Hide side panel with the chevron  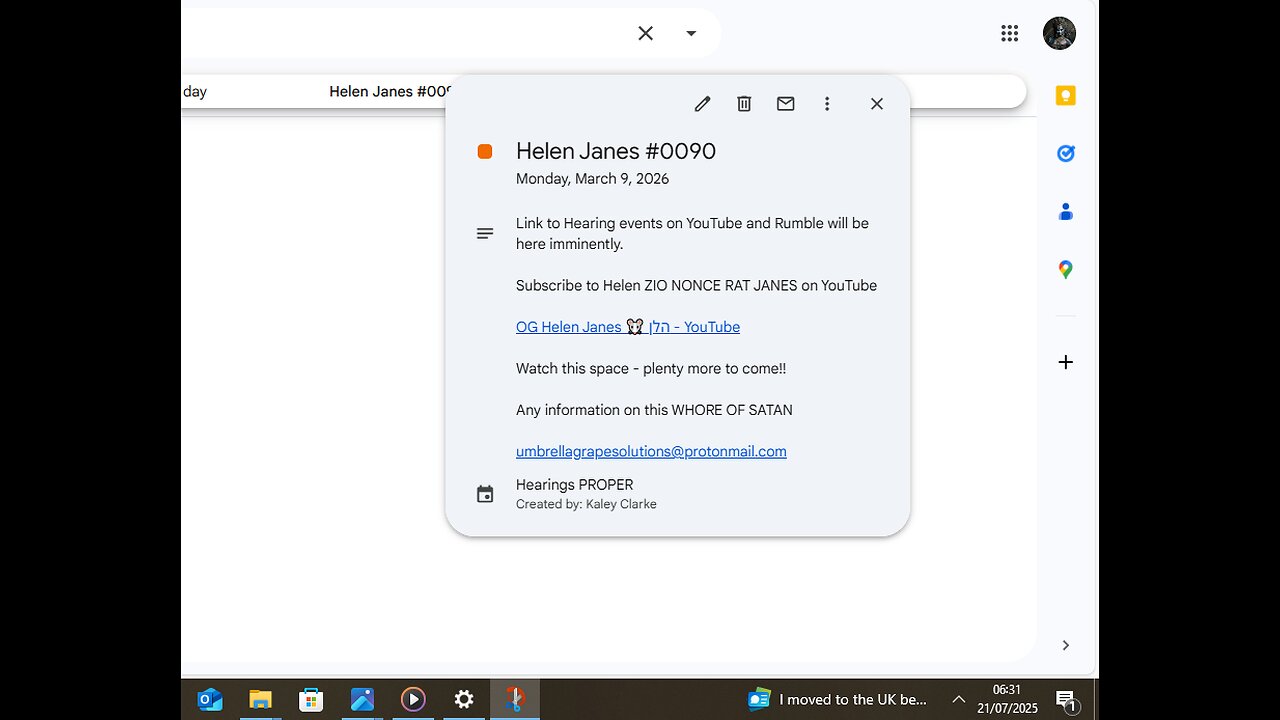click(1066, 645)
